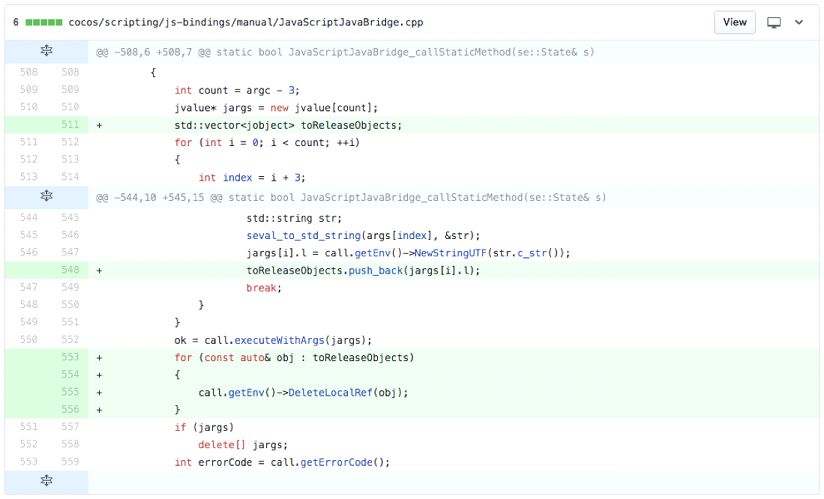
Task: Click the plus marker on line 556
Action: pos(99,410)
